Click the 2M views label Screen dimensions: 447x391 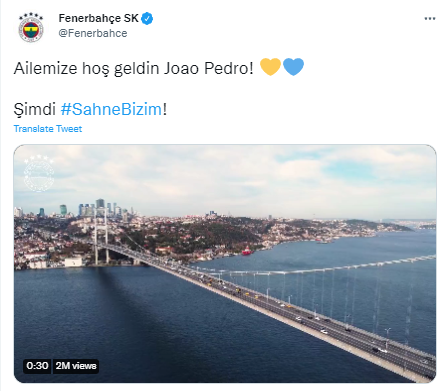pos(76,366)
